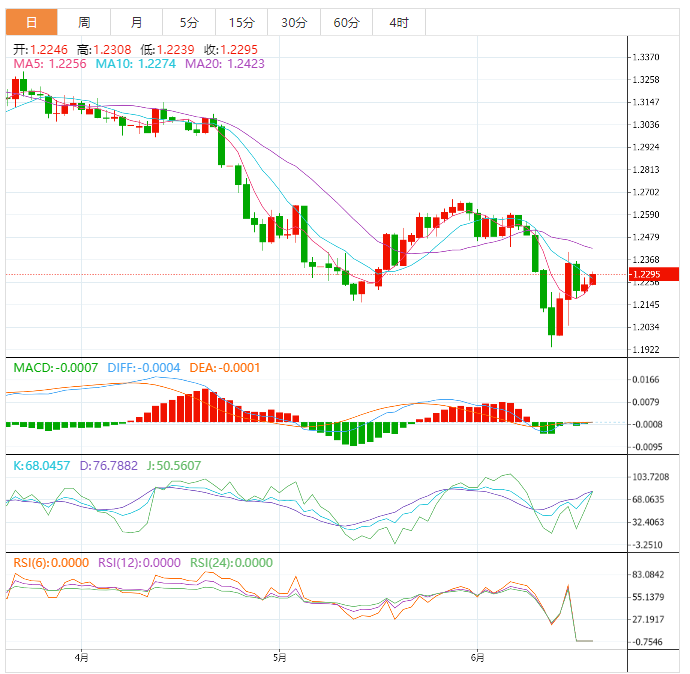Click the RSI(6):0.0000 label

point(51,563)
